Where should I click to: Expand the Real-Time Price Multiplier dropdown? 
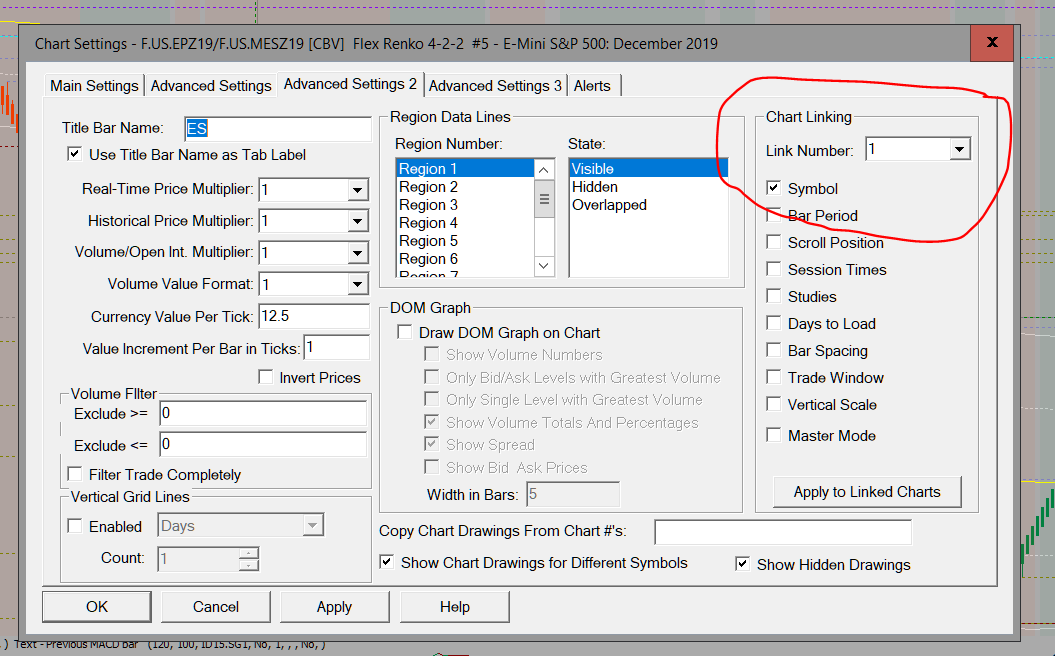click(357, 190)
